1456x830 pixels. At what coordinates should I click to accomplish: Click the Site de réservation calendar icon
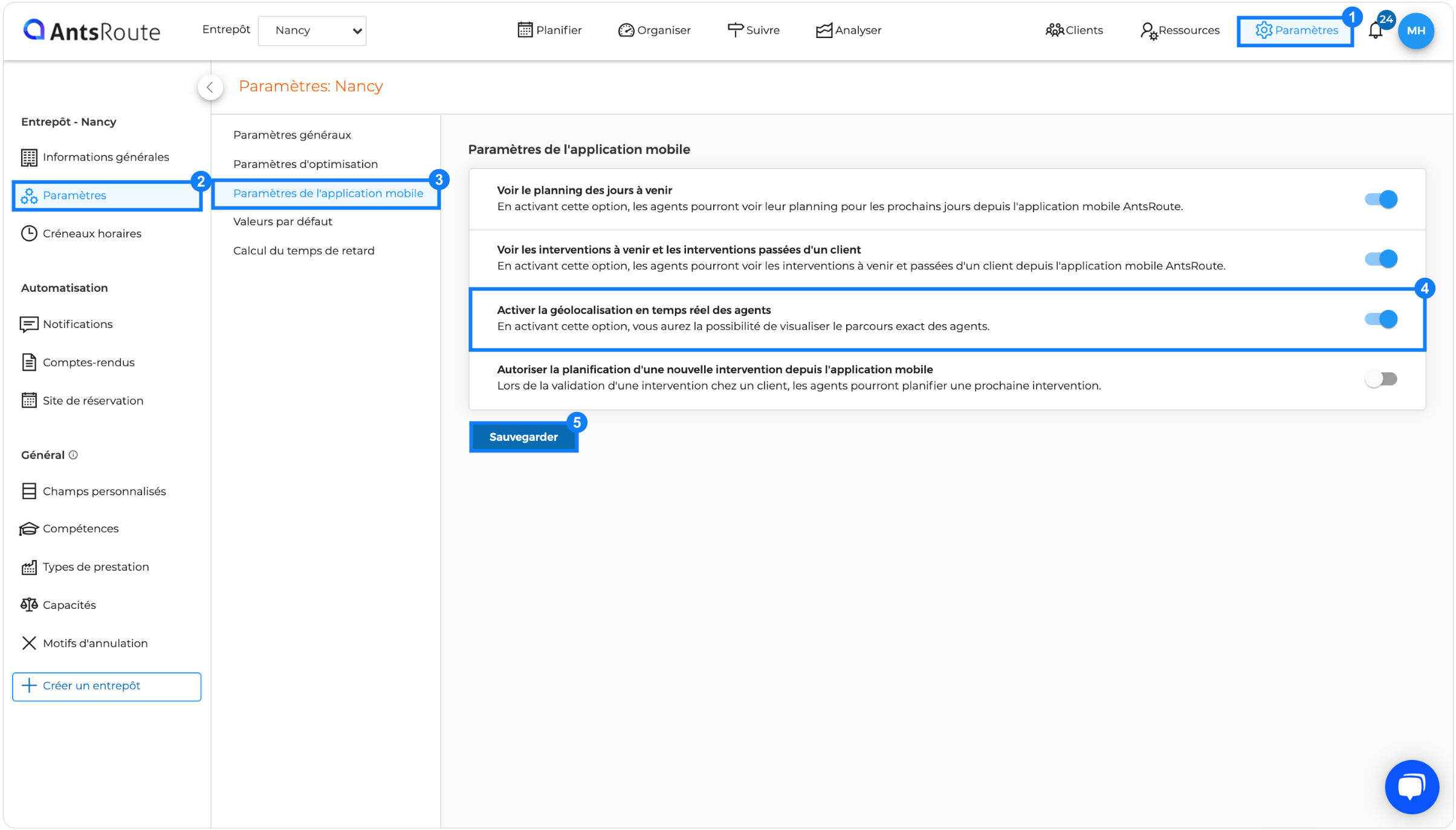[29, 401]
